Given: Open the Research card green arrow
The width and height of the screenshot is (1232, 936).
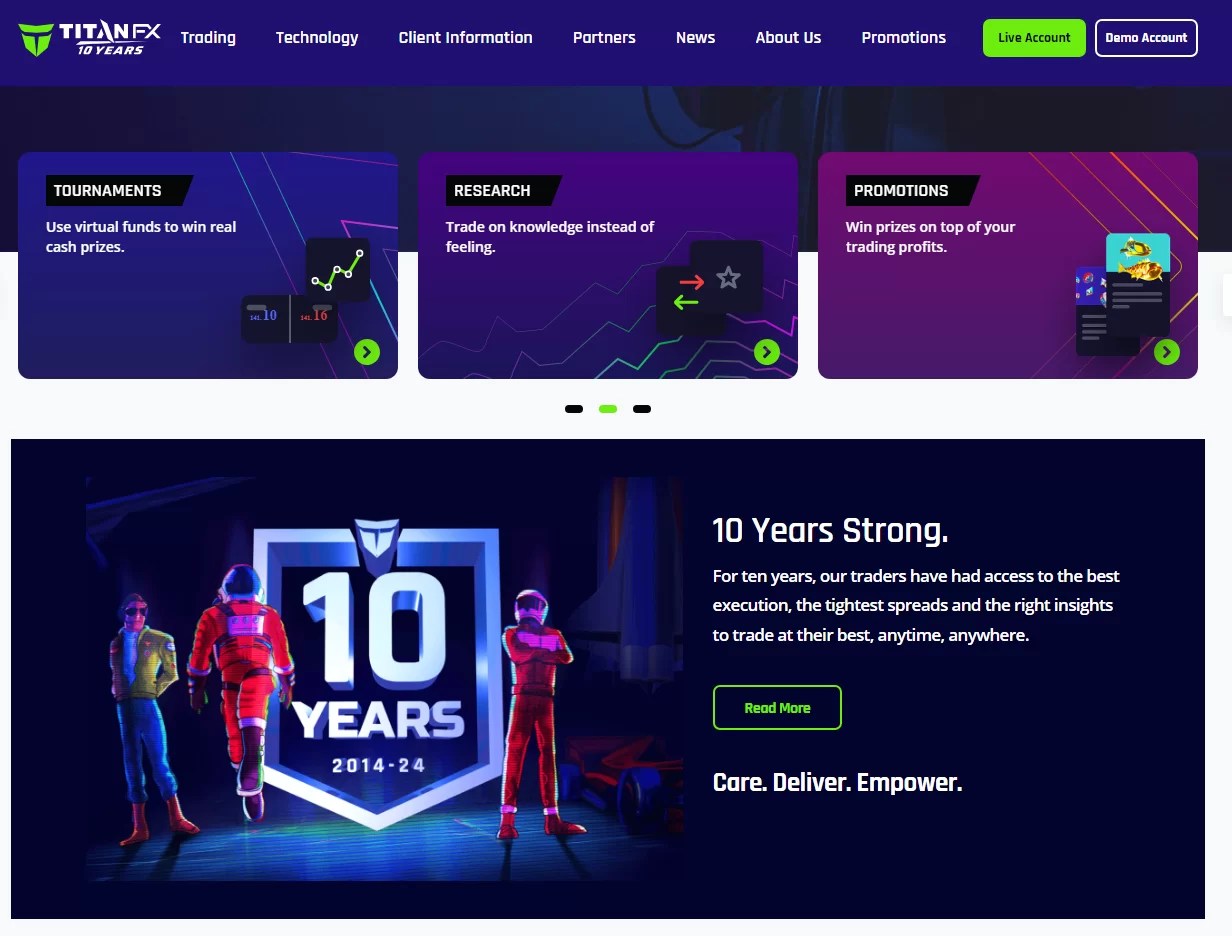Looking at the screenshot, I should (x=767, y=351).
